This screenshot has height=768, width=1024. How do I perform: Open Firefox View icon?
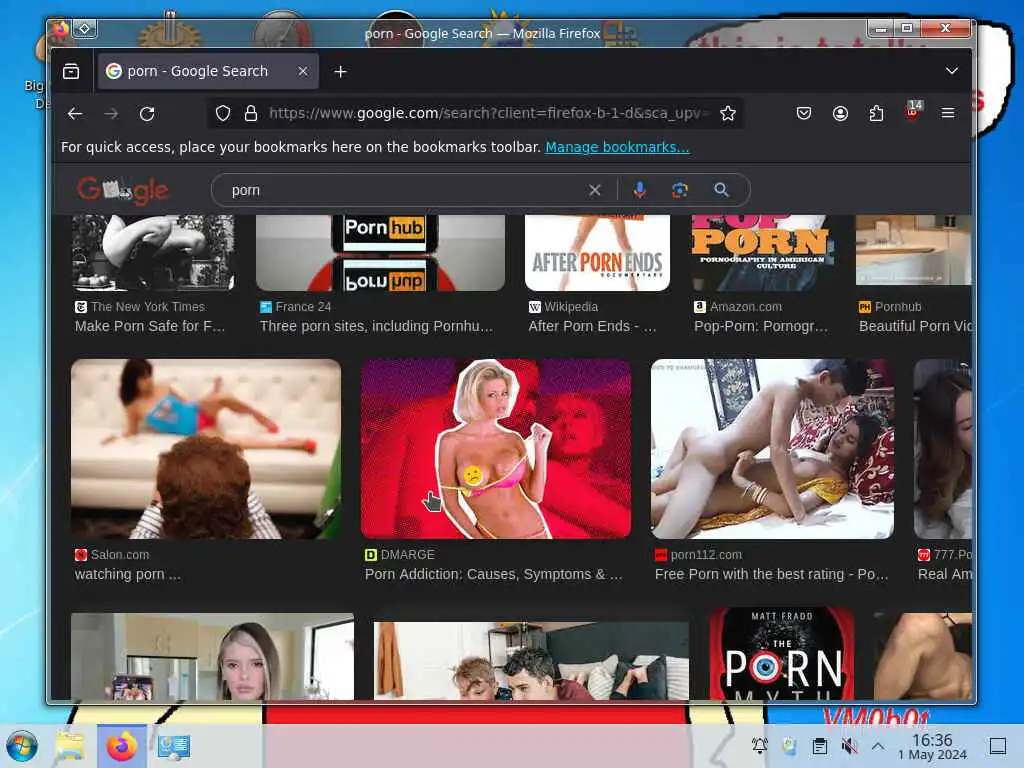[x=71, y=71]
